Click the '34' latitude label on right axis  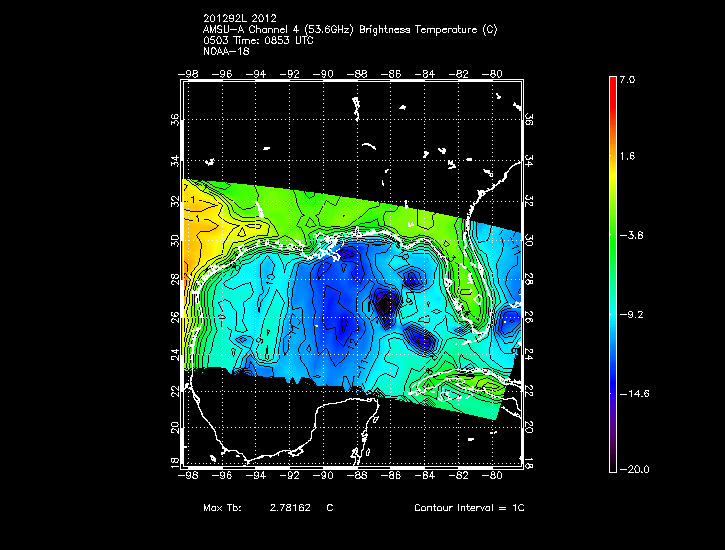point(529,161)
